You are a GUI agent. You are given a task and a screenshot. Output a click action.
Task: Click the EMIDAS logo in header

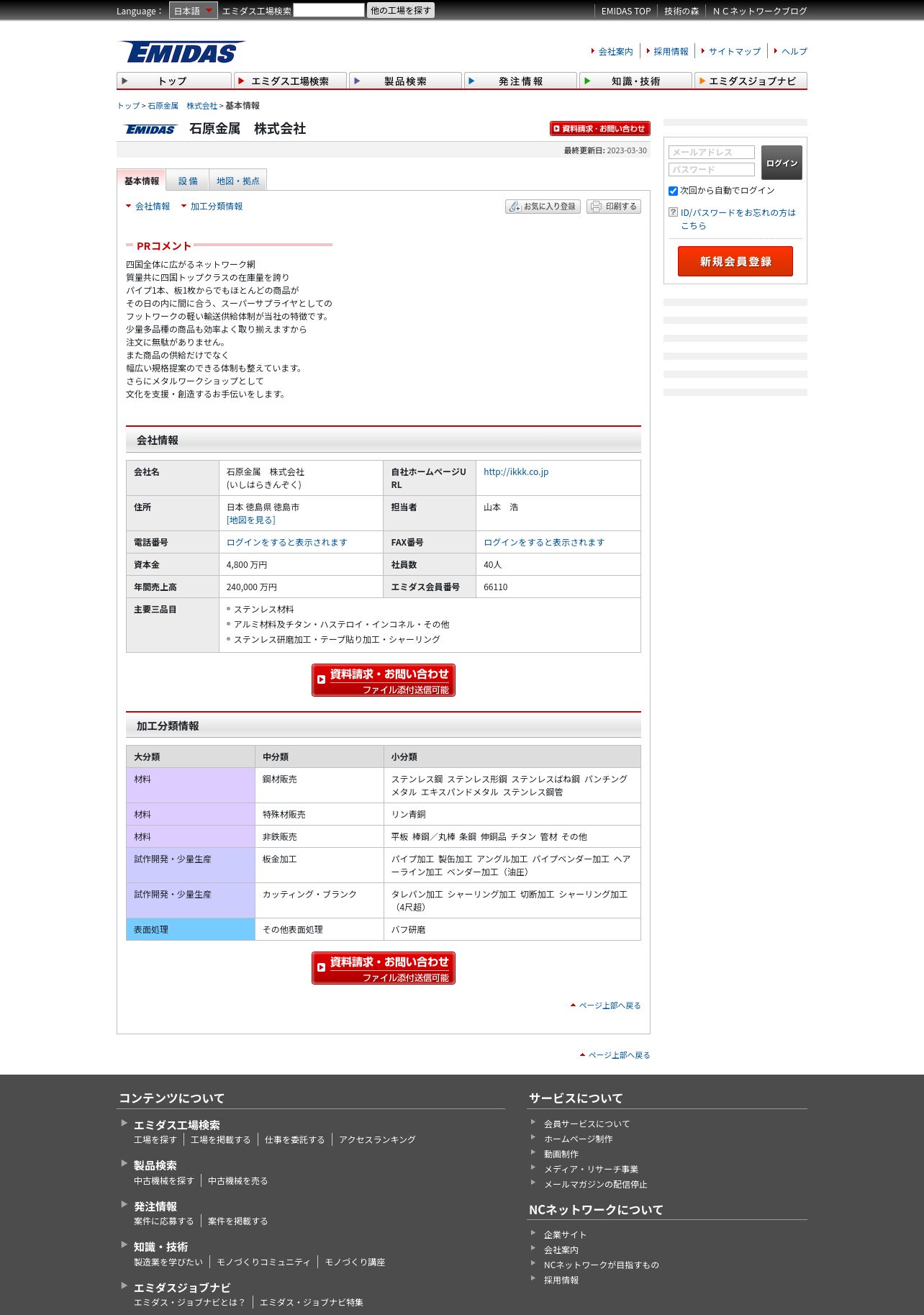pyautogui.click(x=181, y=52)
